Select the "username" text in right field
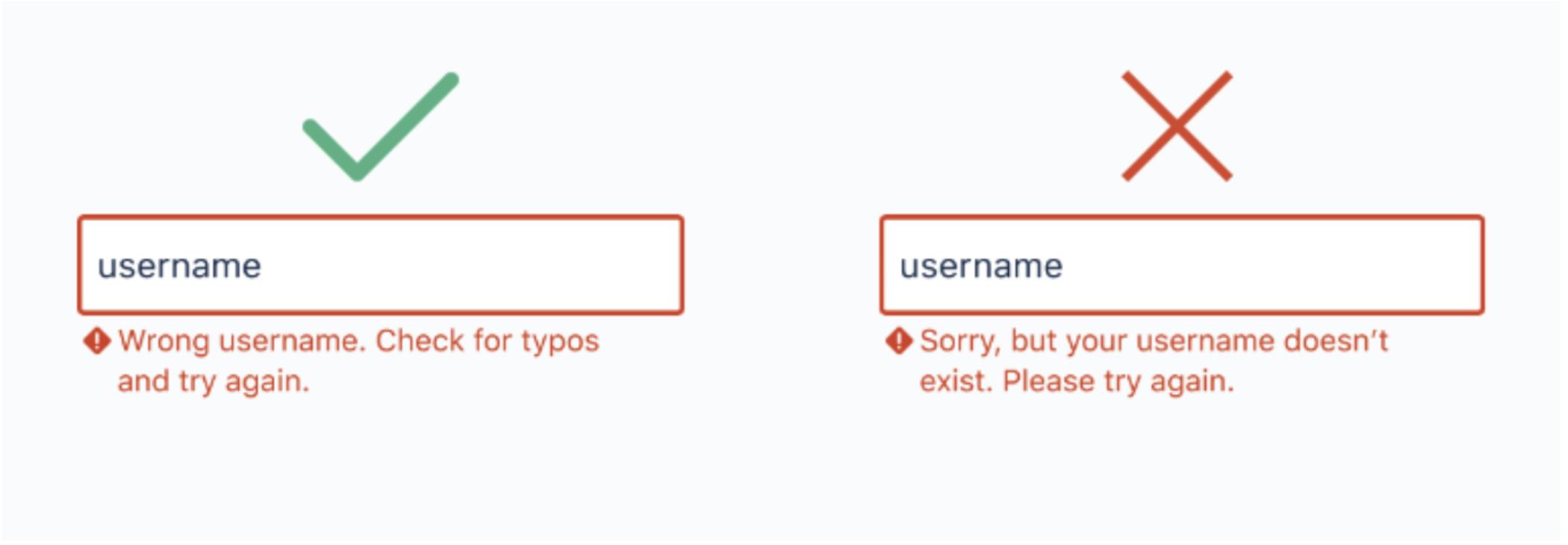1568x545 pixels. (980, 267)
